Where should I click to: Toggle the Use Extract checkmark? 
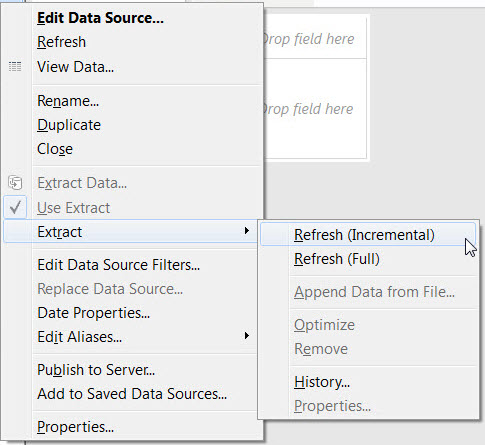15,207
